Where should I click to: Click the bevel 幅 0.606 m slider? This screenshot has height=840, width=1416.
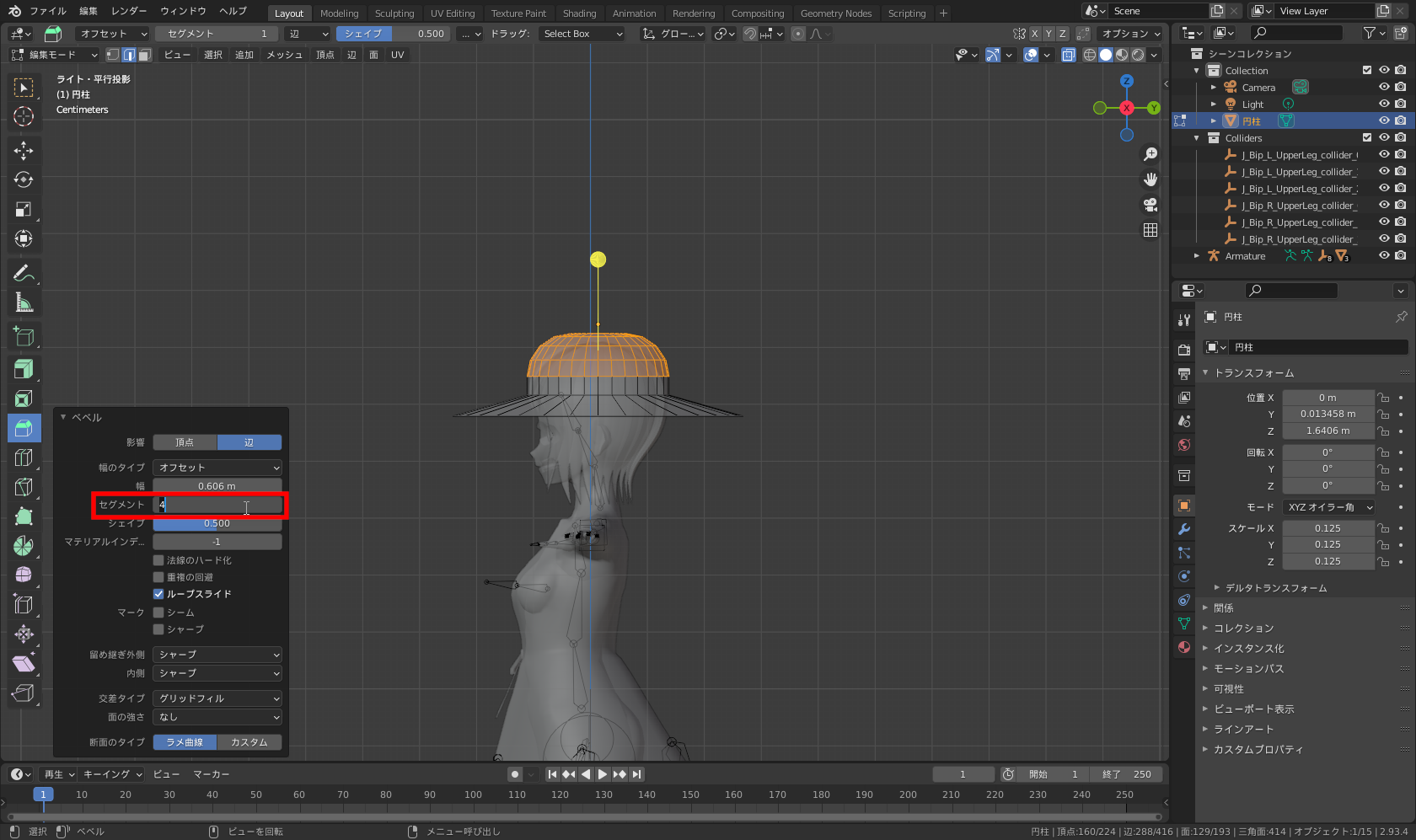tap(217, 486)
